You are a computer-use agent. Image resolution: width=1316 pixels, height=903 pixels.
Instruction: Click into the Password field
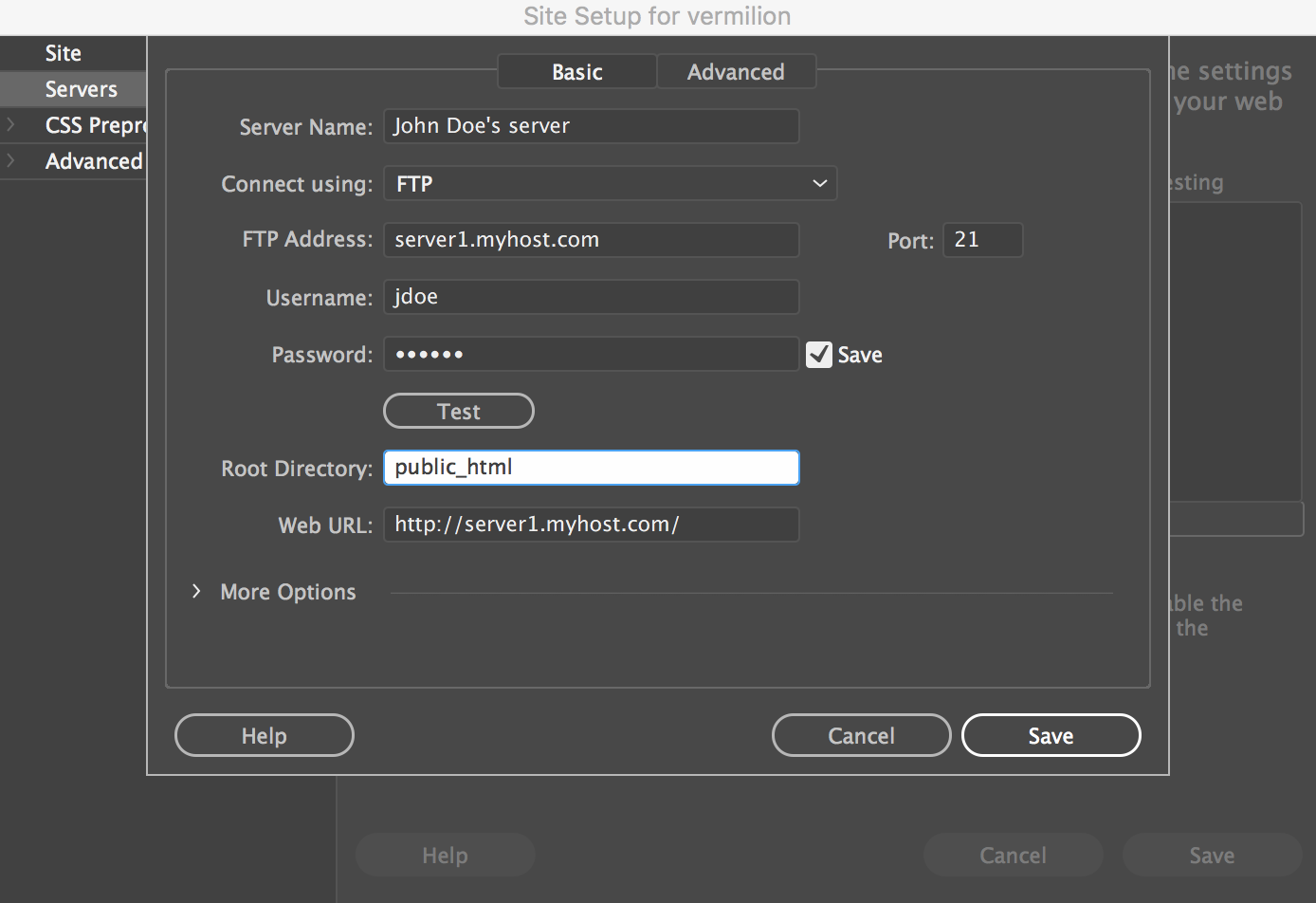591,354
